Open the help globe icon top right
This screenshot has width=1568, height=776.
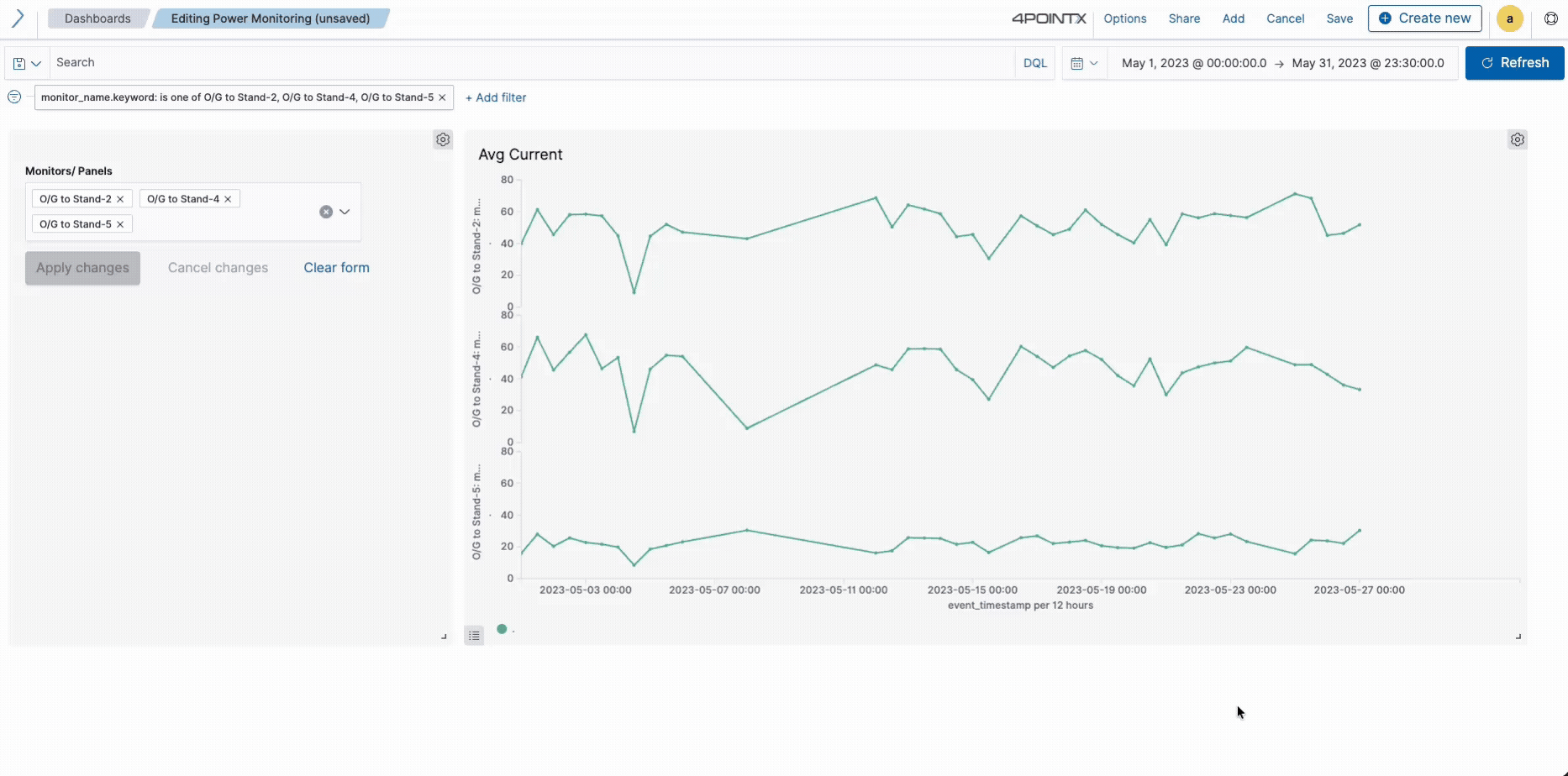point(1551,18)
